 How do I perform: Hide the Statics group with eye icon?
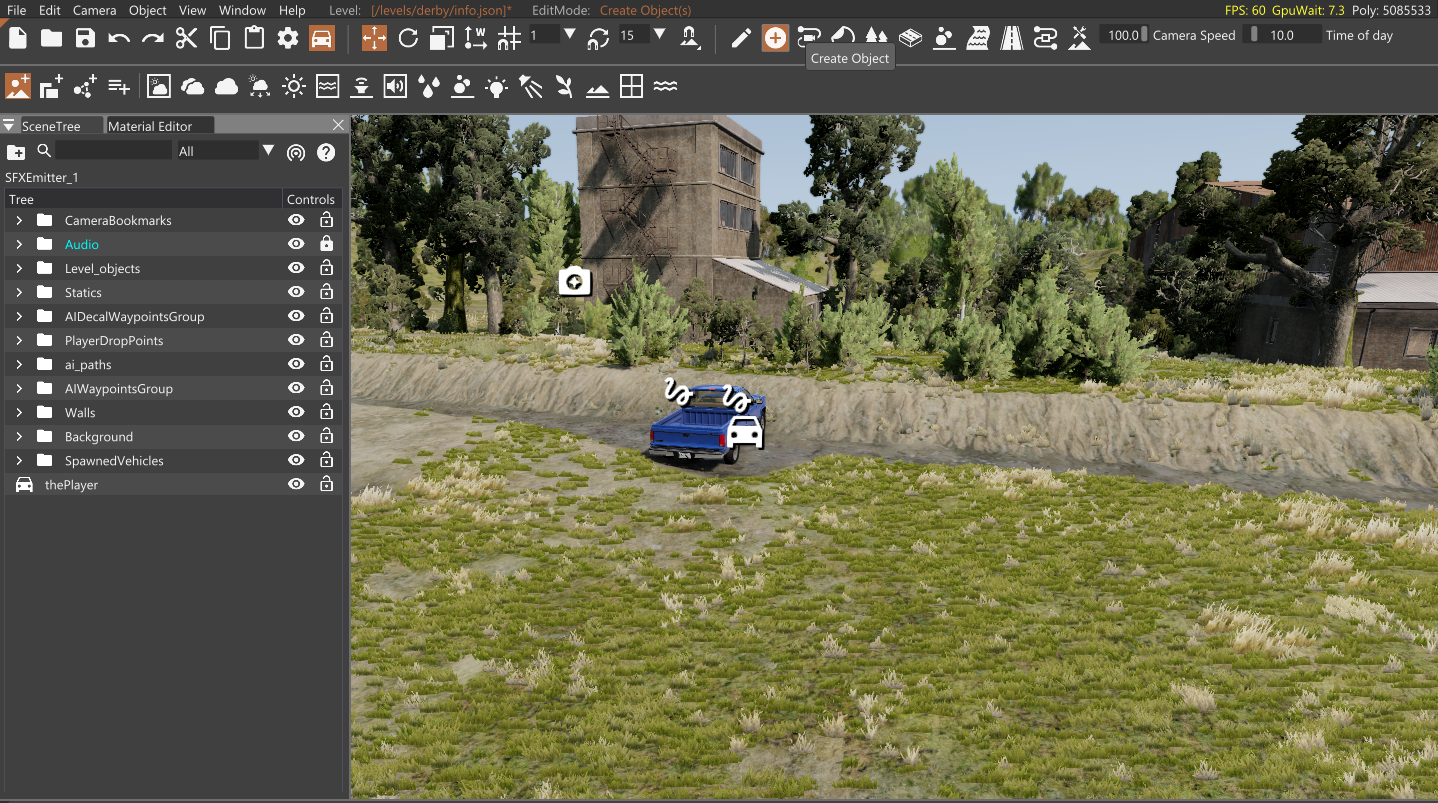[296, 292]
